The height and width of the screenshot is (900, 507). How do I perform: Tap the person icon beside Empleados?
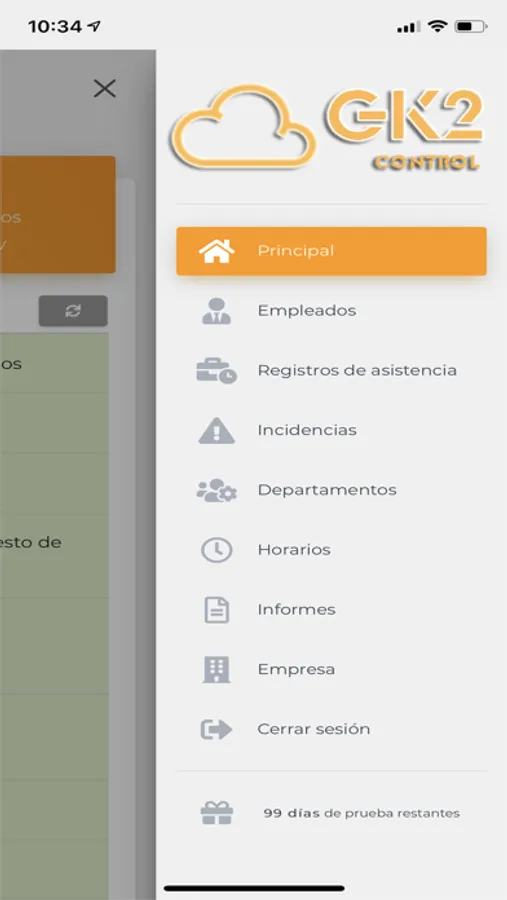click(x=216, y=311)
